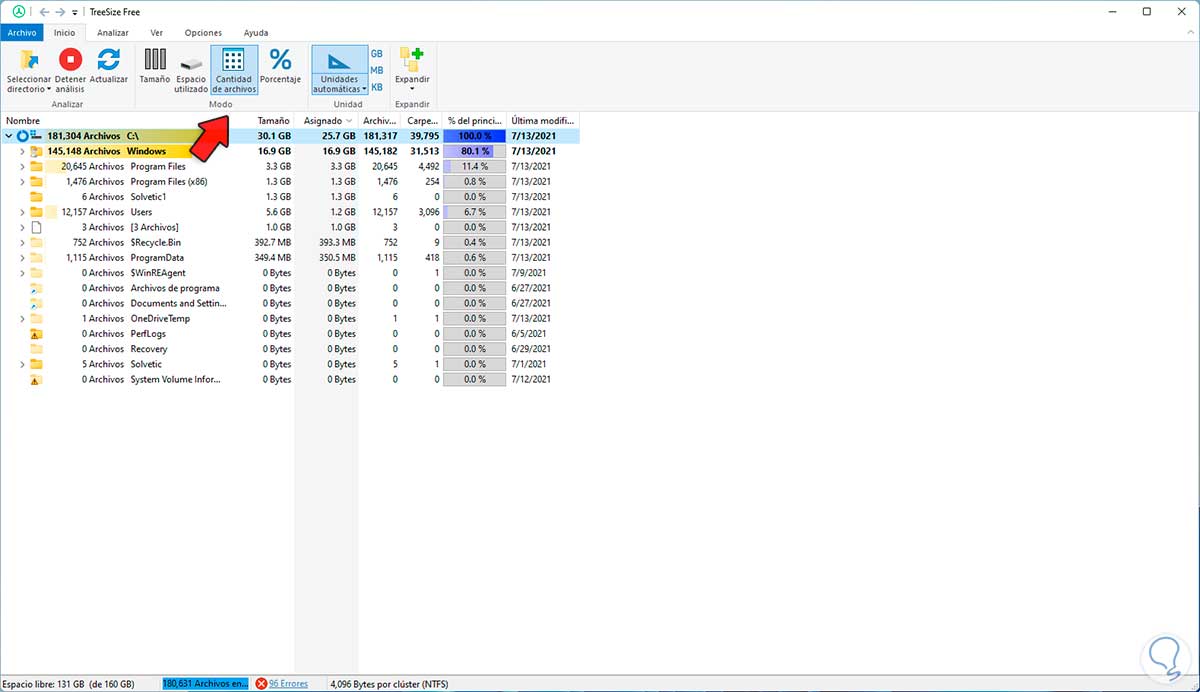1200x692 pixels.
Task: Click the Archivos de programa shortcut icon
Action: (37, 288)
